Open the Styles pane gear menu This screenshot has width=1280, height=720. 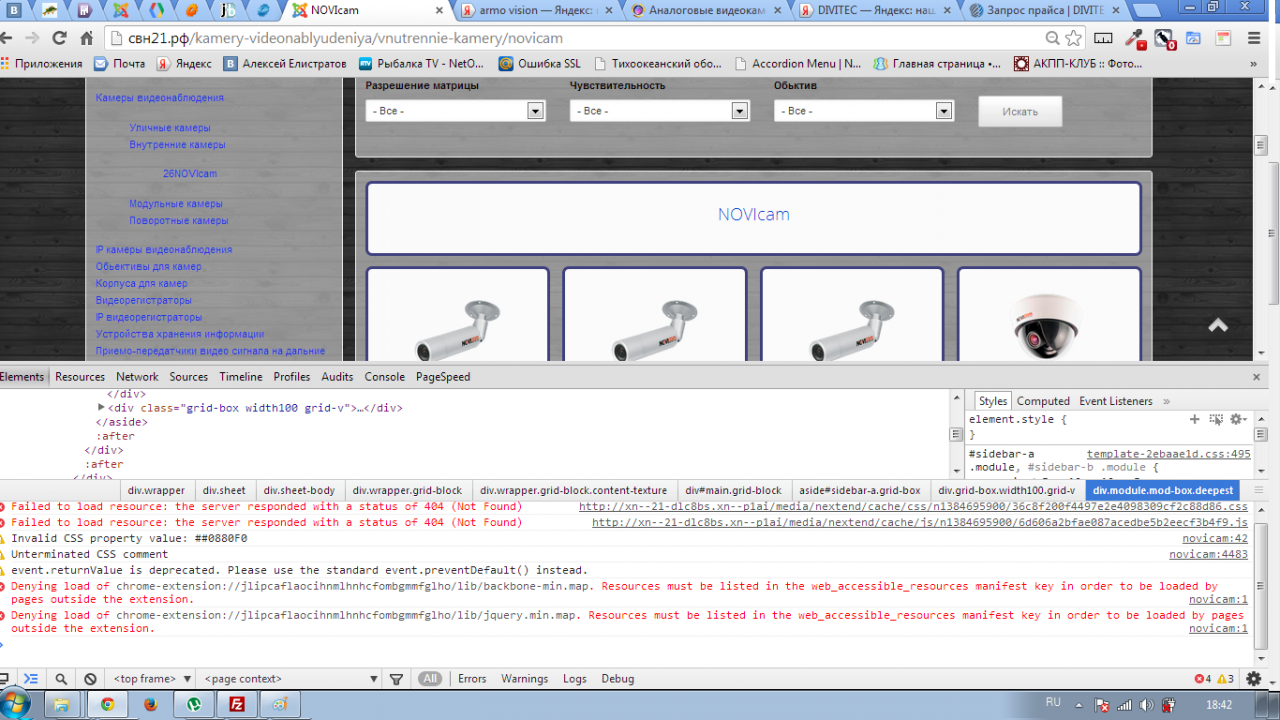point(1239,419)
